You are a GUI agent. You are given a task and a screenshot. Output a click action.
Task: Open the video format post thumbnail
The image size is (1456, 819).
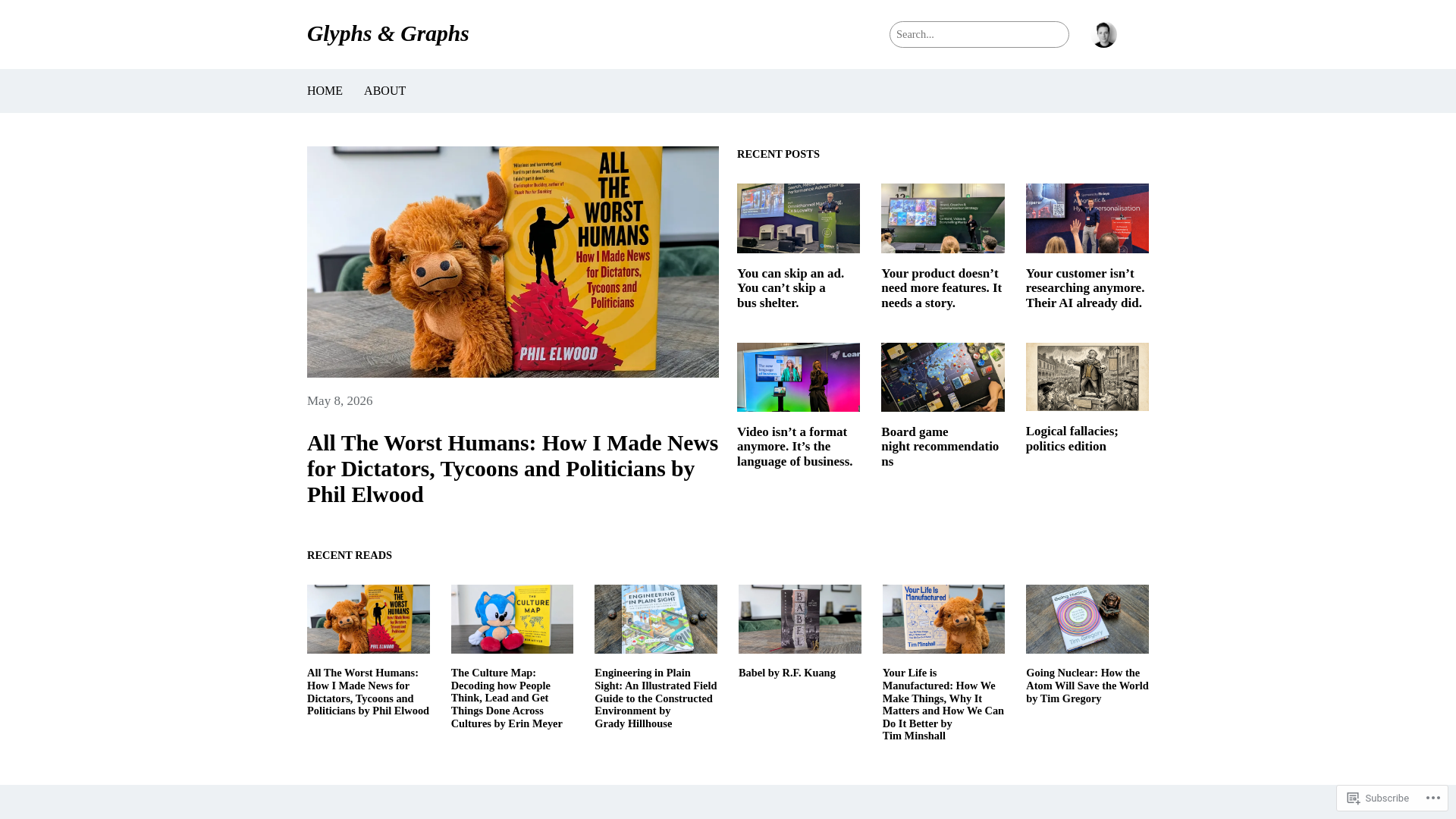tap(799, 378)
